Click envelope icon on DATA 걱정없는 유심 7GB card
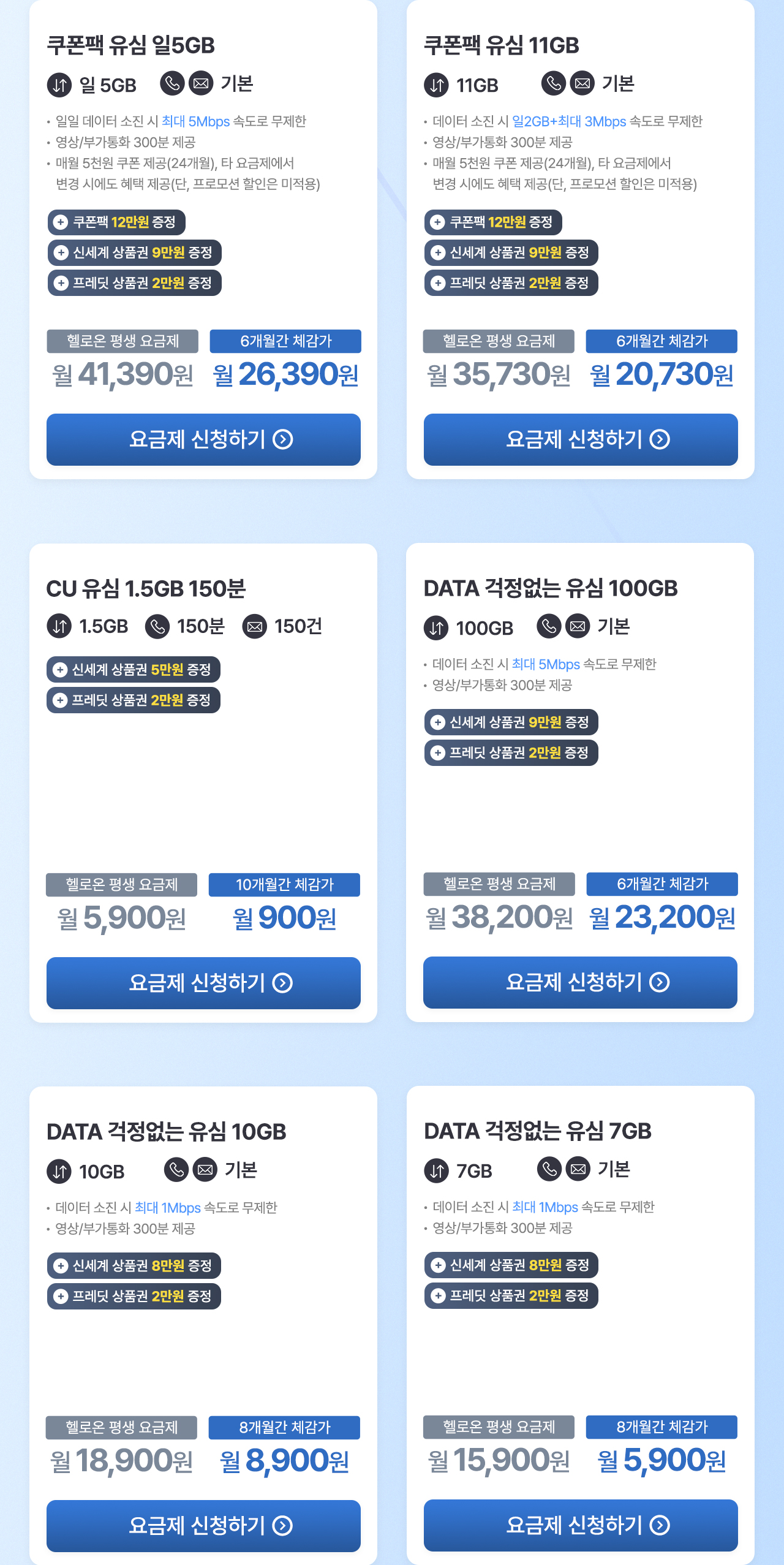 578,1169
